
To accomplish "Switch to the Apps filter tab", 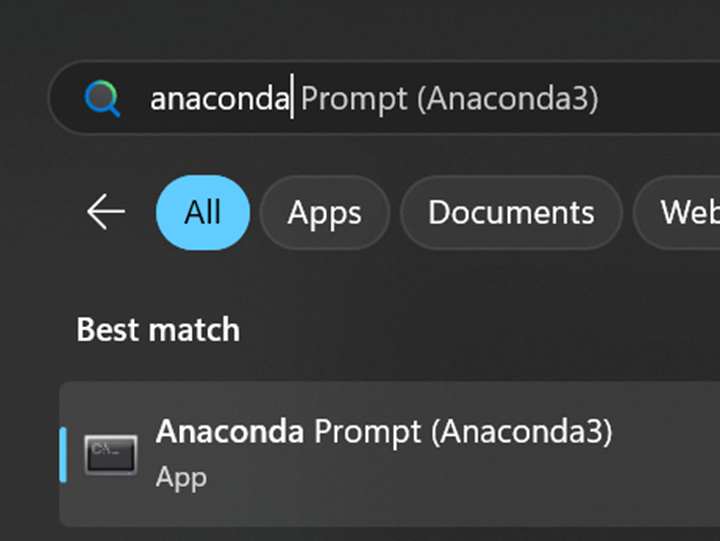I will (325, 213).
